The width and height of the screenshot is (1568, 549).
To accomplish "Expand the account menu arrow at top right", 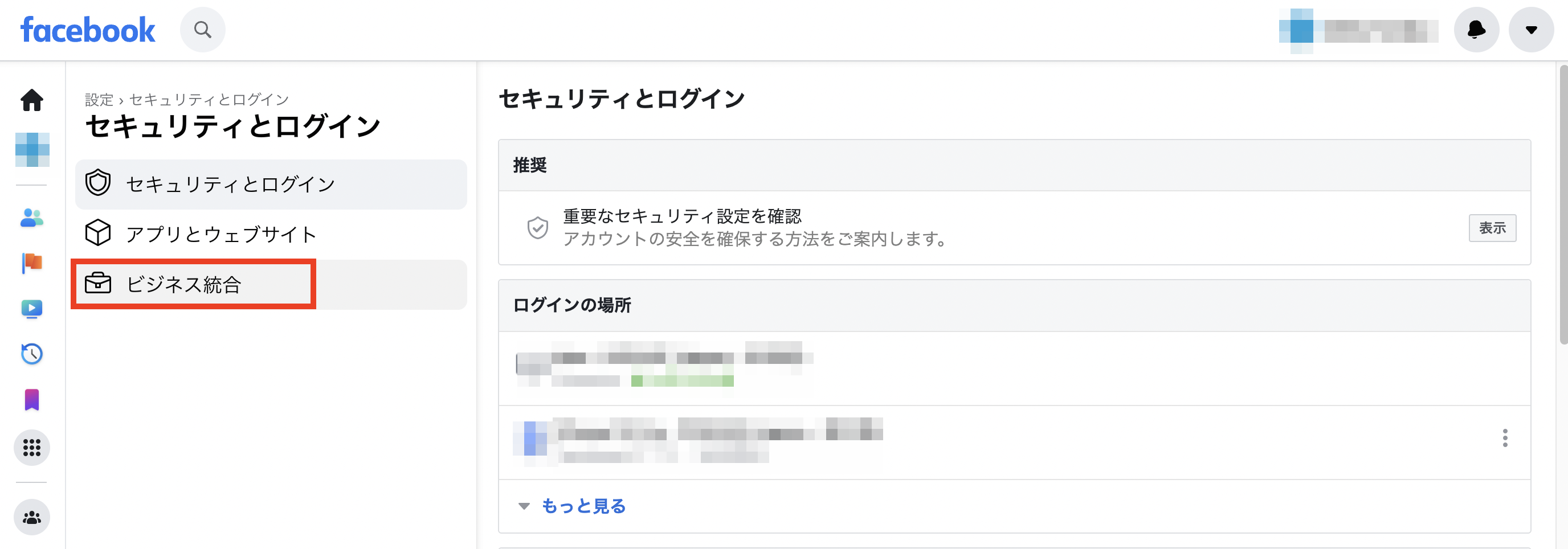I will (x=1532, y=29).
